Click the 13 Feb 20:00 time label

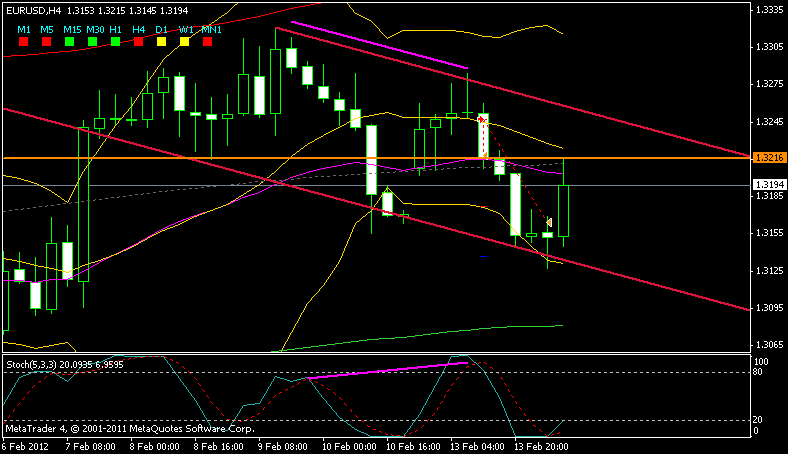[x=541, y=446]
